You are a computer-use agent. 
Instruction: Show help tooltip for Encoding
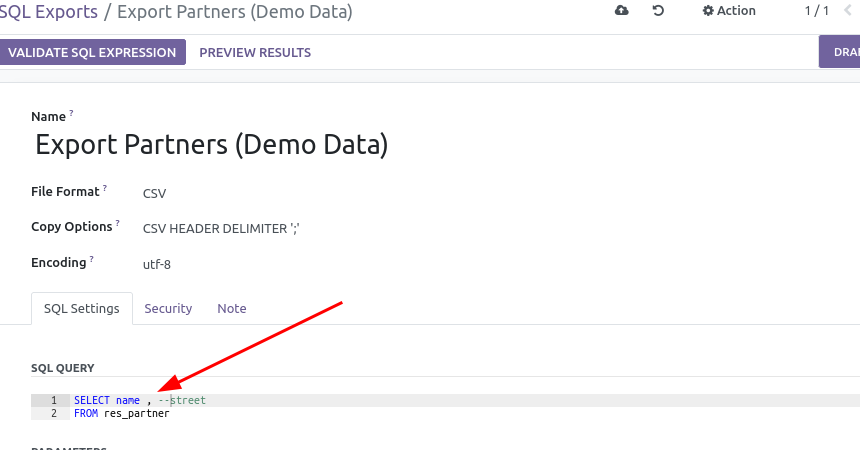point(92,258)
